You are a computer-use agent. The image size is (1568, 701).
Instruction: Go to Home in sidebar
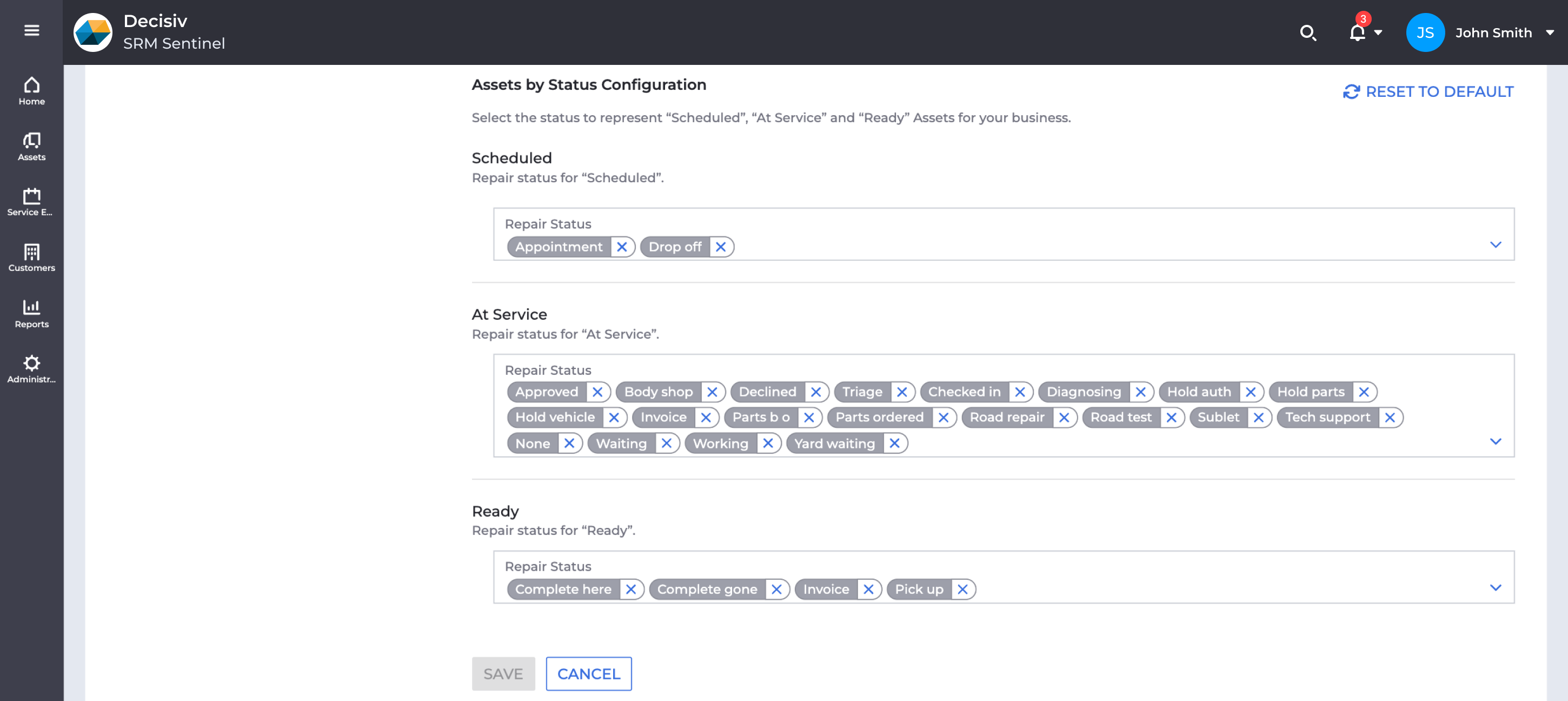pyautogui.click(x=32, y=91)
